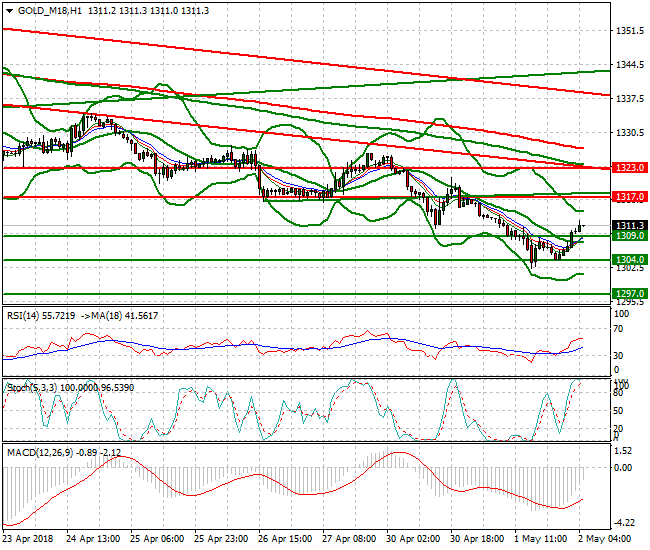This screenshot has width=650, height=550.
Task: Click the current price label 1311.3
Action: (x=630, y=225)
